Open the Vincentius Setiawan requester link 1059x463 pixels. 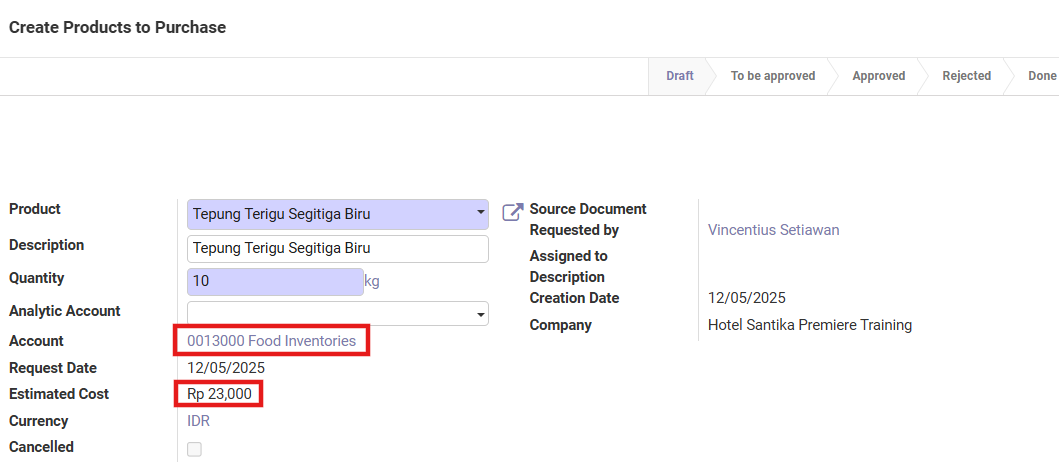(x=773, y=230)
